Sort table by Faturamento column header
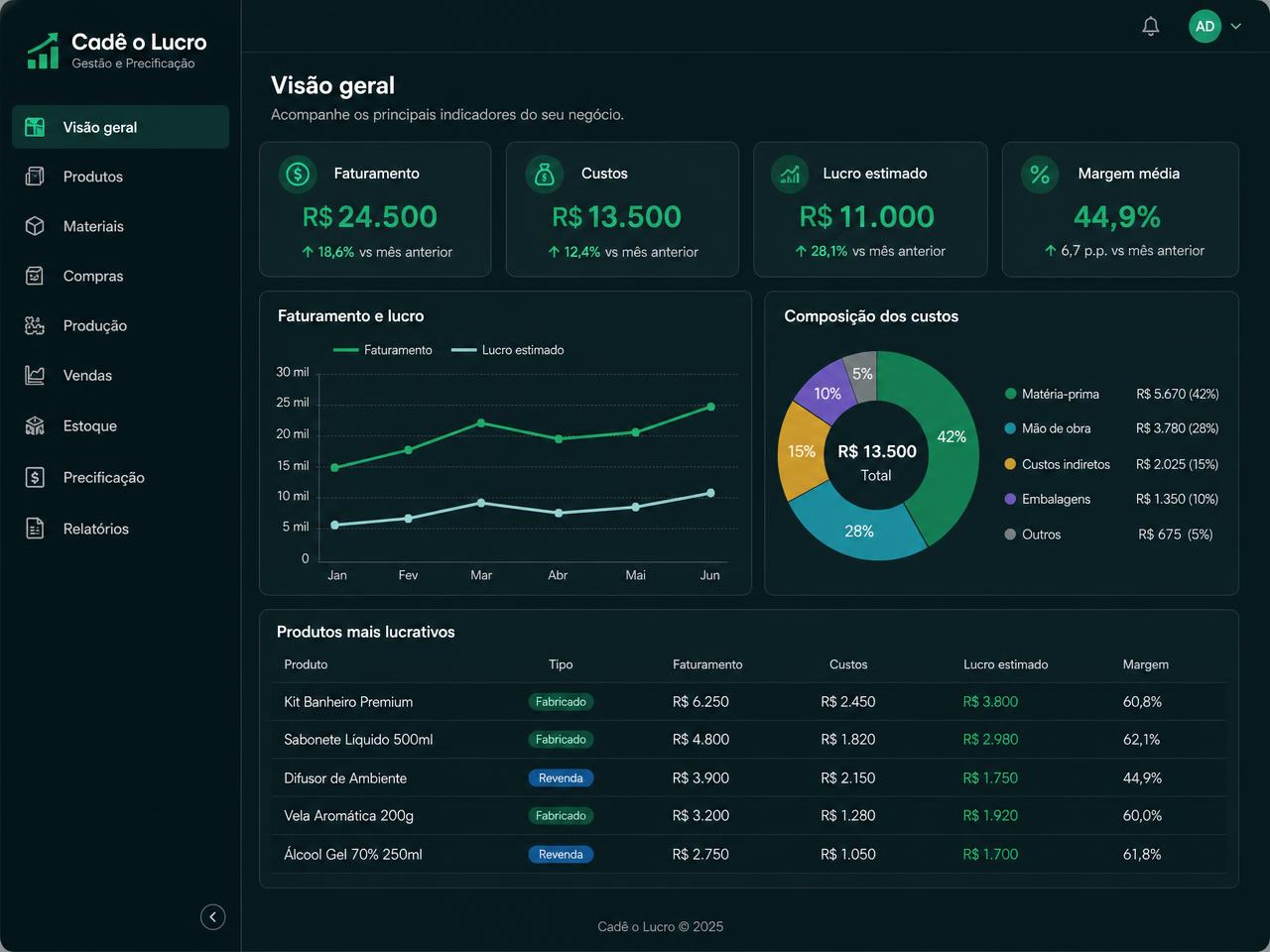 click(707, 664)
